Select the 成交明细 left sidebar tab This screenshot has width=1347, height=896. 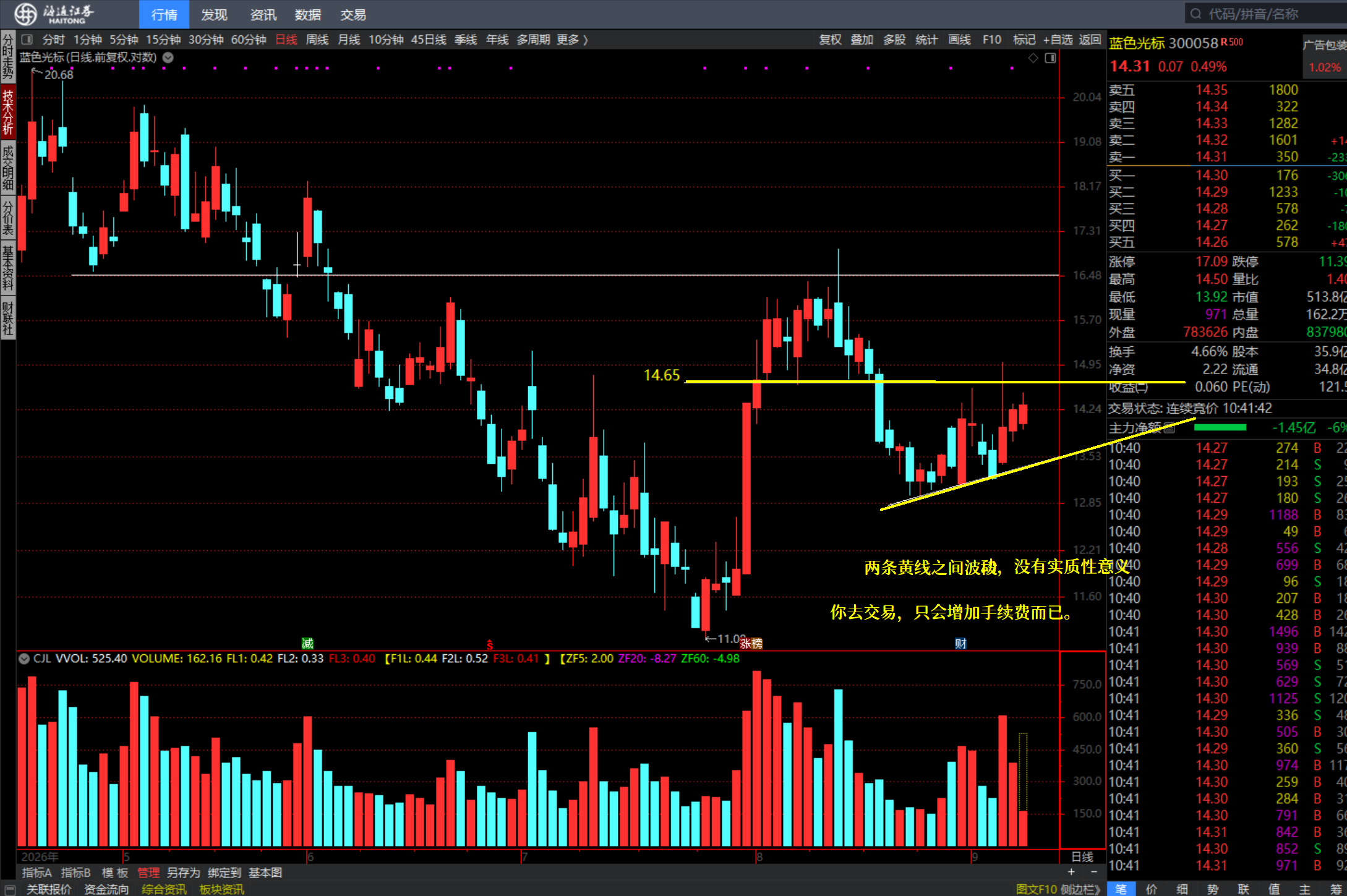click(x=8, y=167)
